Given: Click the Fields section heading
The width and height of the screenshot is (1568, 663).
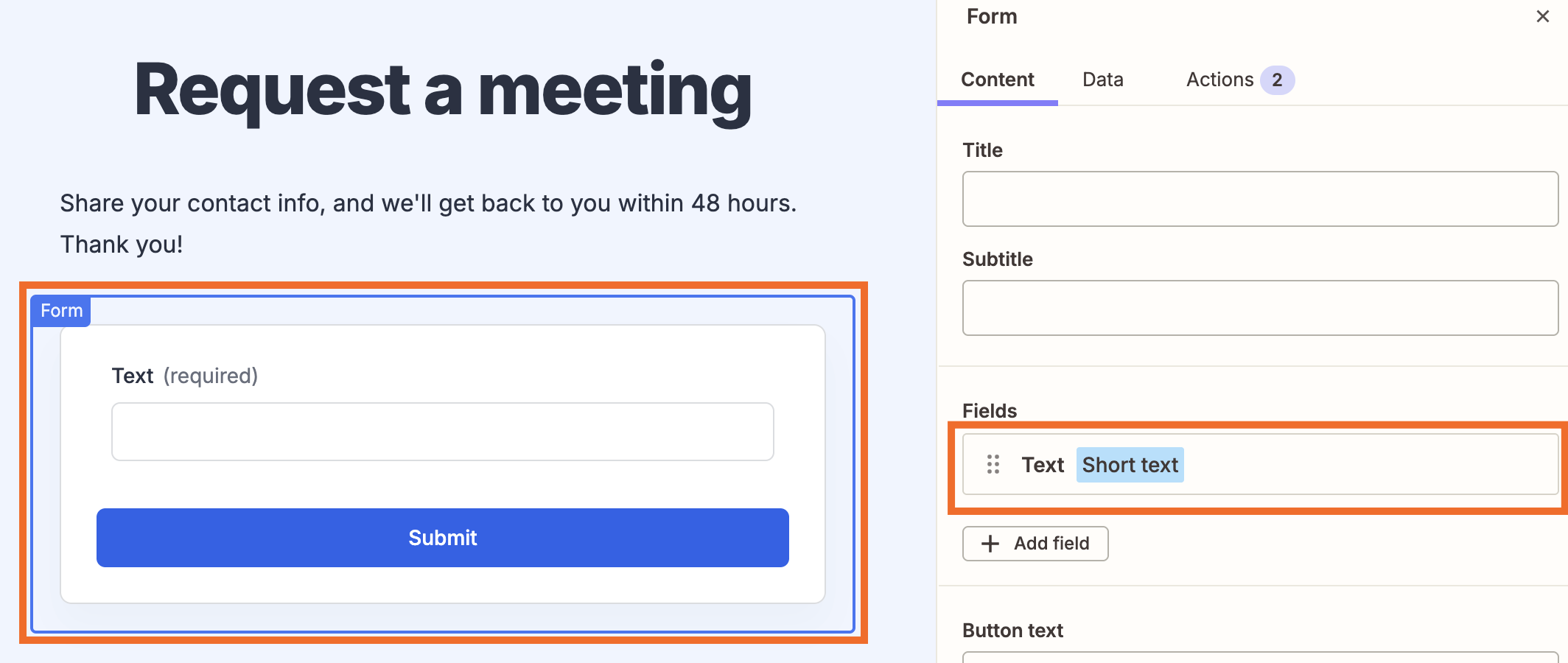Looking at the screenshot, I should point(989,410).
